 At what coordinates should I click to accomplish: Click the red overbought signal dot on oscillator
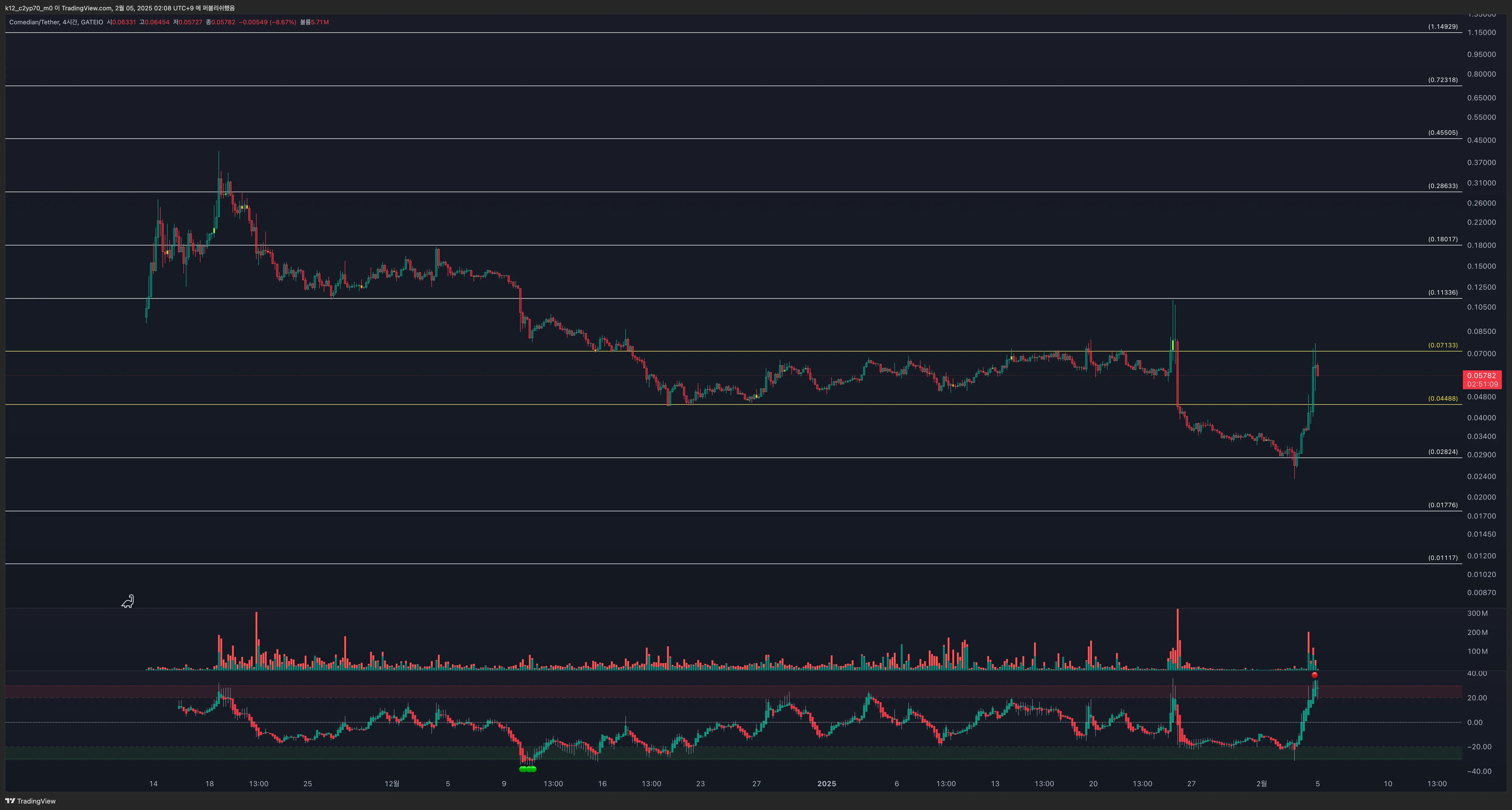pos(1314,675)
